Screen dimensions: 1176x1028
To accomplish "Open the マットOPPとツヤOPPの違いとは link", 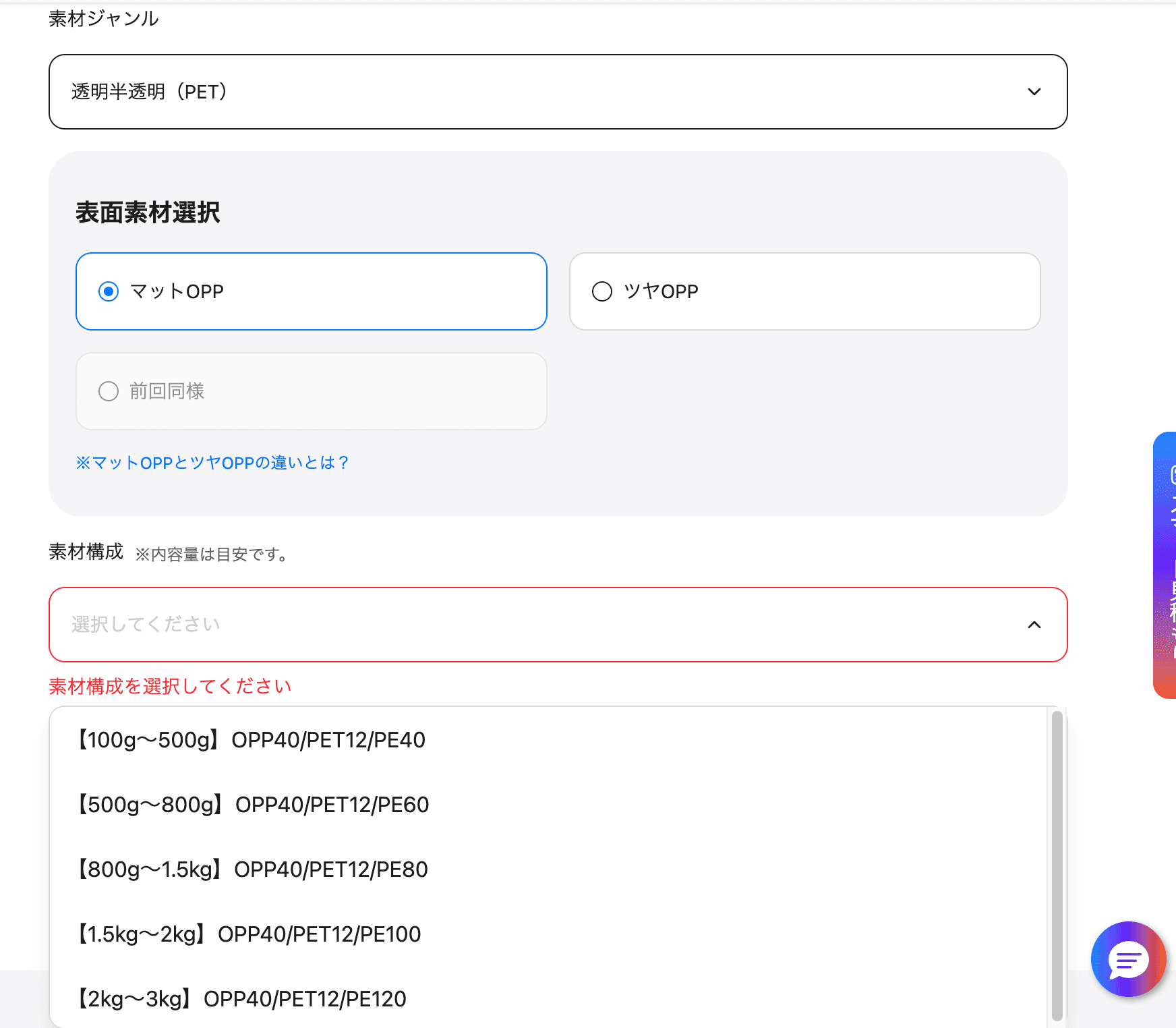I will click(214, 463).
